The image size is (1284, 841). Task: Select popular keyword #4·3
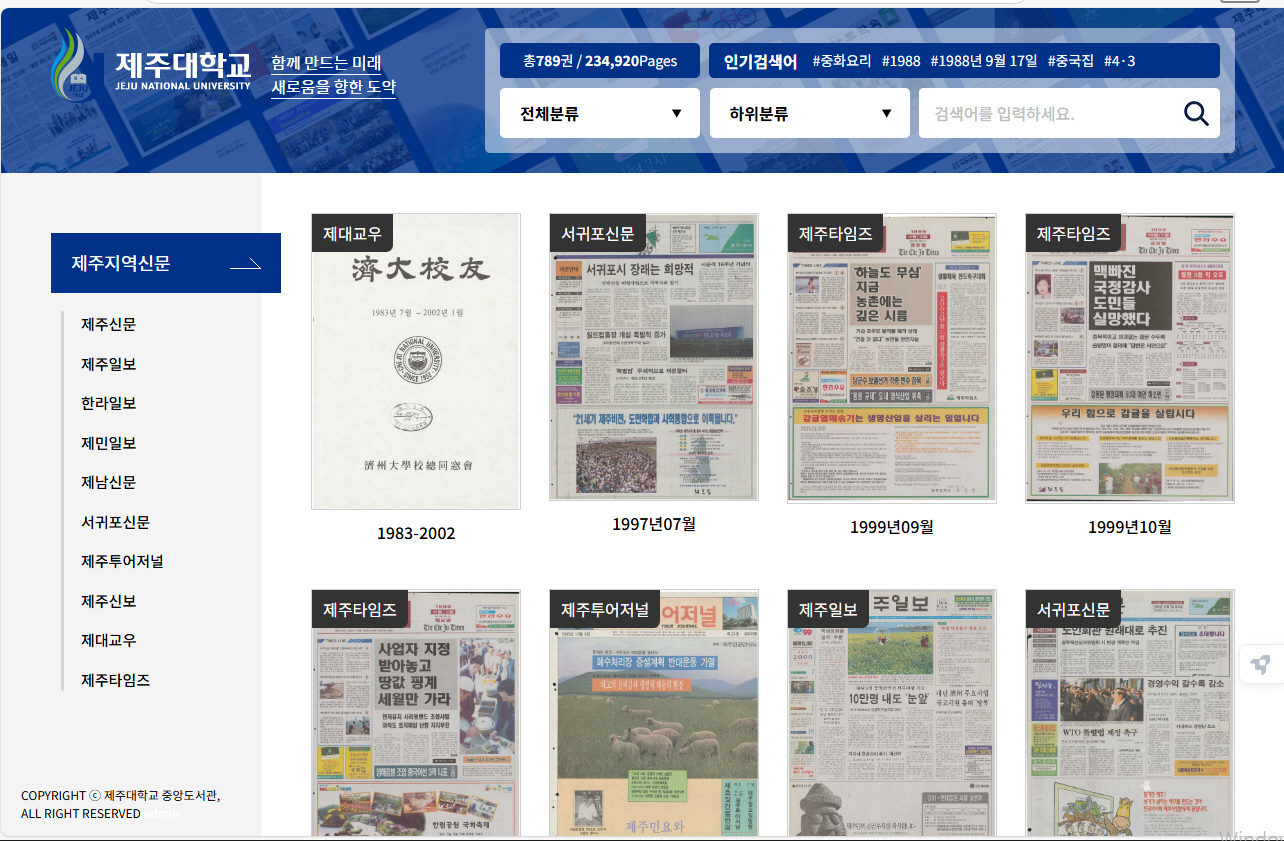(x=1120, y=61)
